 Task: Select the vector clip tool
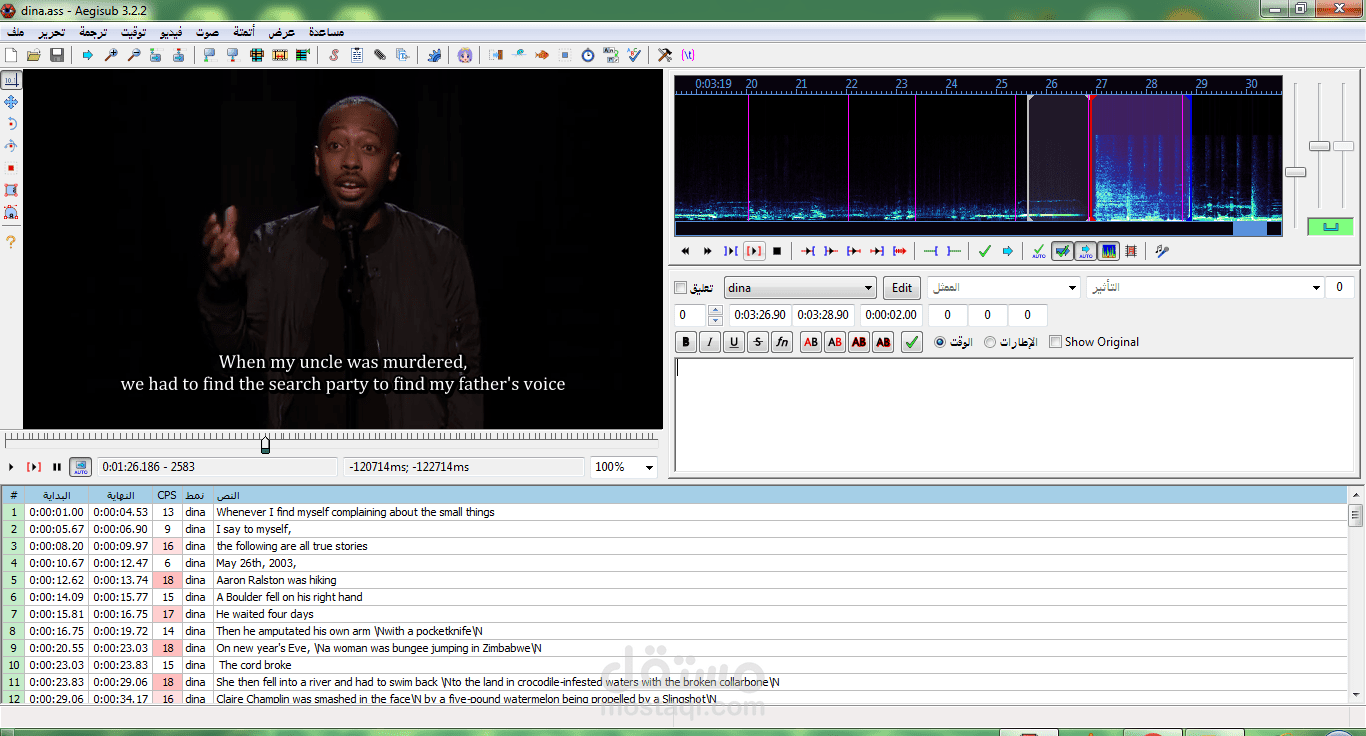(11, 212)
